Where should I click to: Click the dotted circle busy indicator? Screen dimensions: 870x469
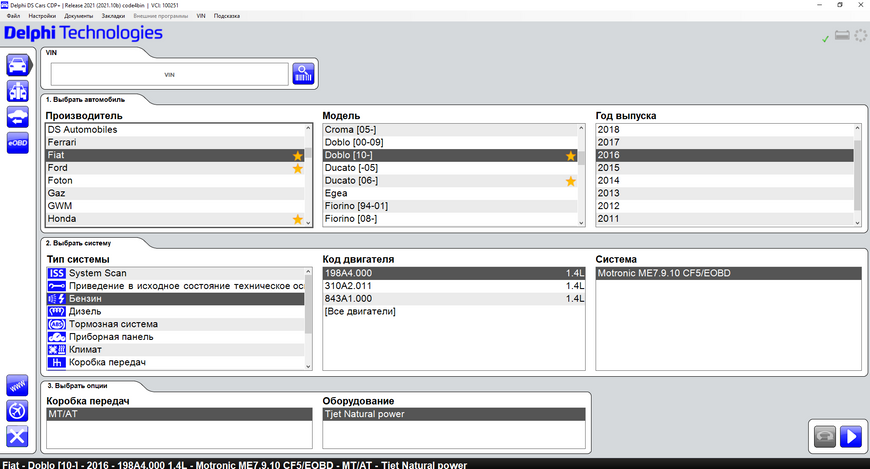coord(861,36)
